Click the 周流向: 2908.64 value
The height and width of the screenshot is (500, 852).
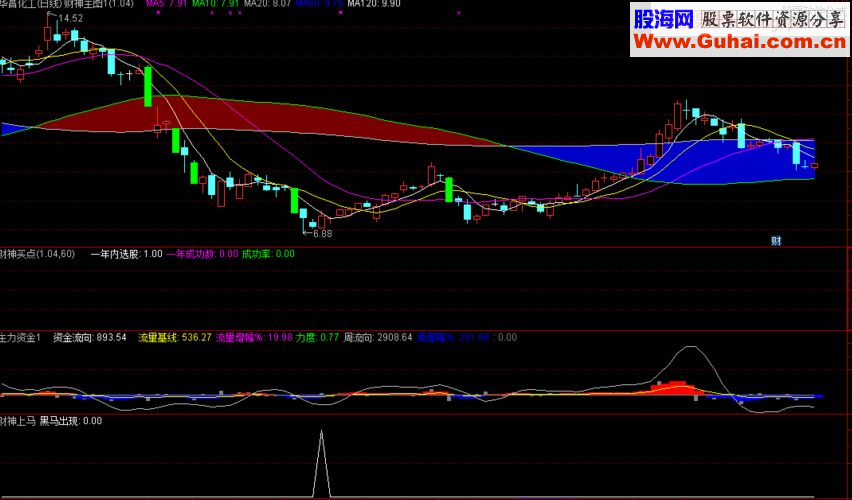pos(378,338)
